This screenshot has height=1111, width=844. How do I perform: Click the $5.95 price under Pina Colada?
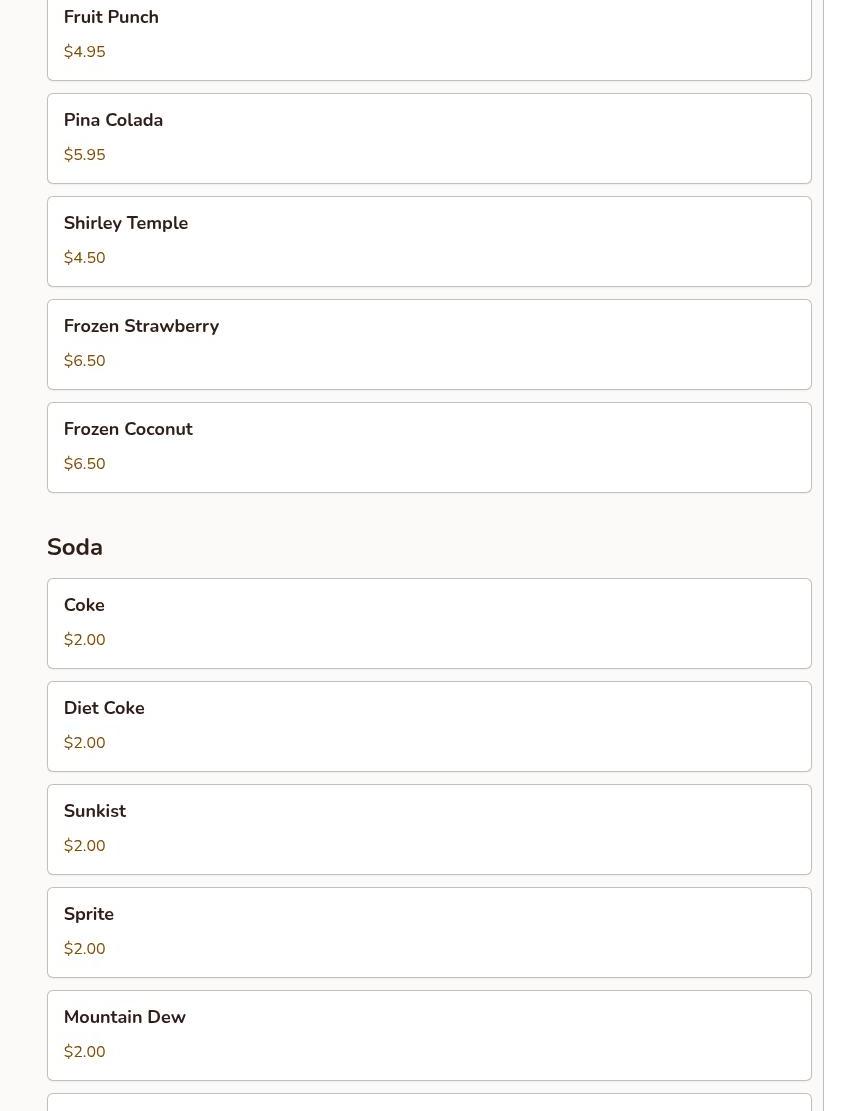[84, 155]
